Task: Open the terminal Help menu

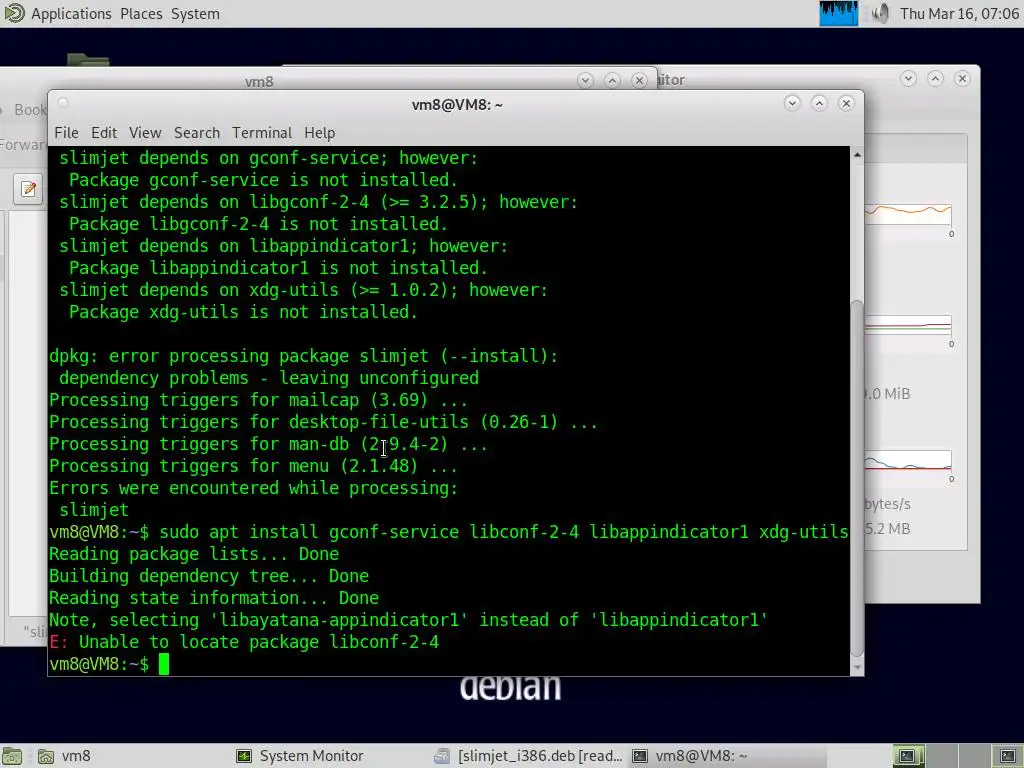Action: tap(319, 133)
